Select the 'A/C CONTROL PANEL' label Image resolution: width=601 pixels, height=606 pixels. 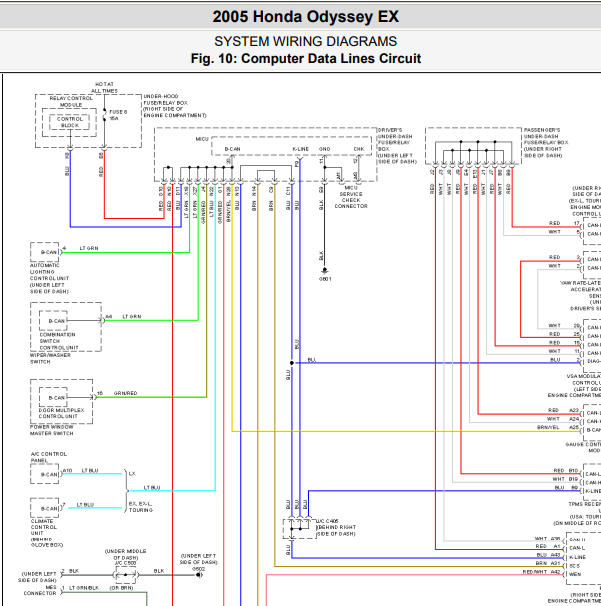48,457
